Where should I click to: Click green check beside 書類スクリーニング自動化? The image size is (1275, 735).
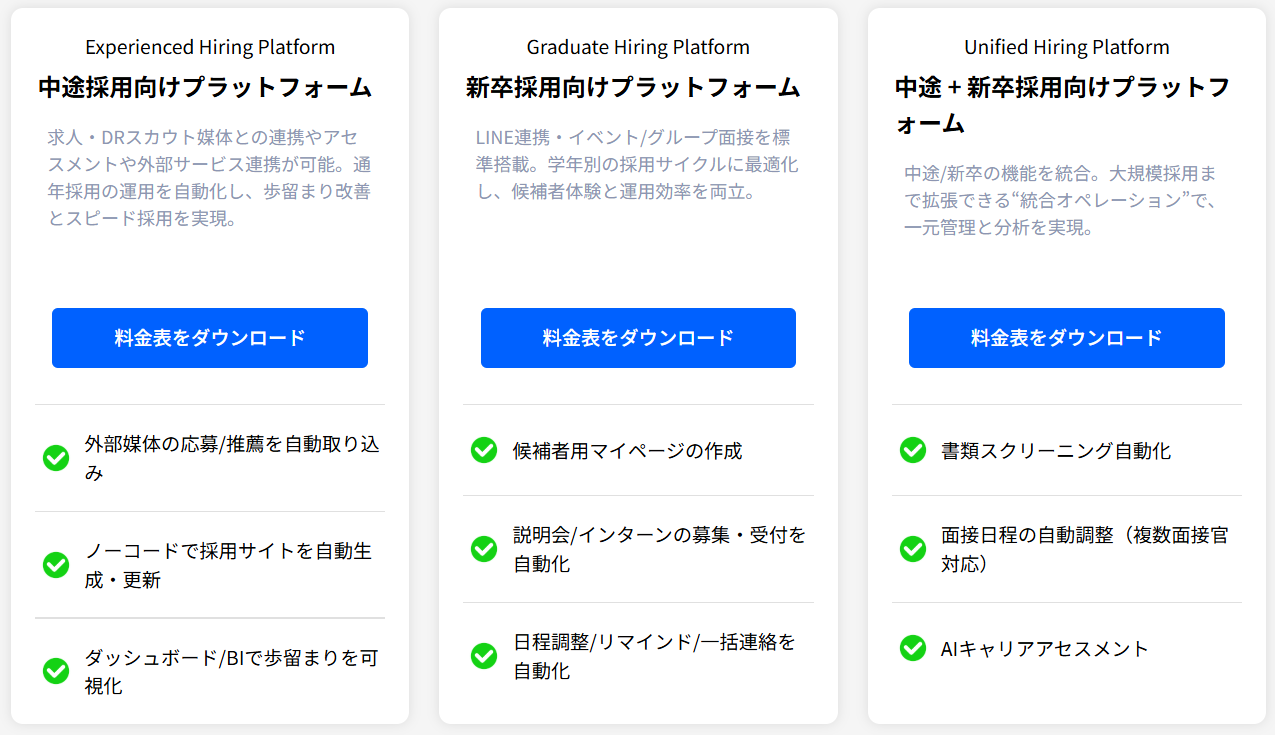[913, 450]
